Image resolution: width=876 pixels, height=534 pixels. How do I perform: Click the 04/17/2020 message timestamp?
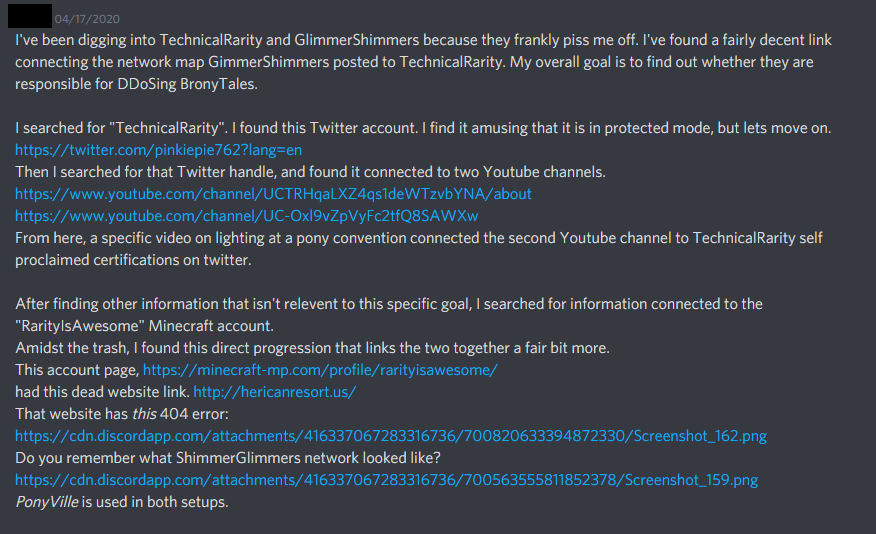[87, 19]
